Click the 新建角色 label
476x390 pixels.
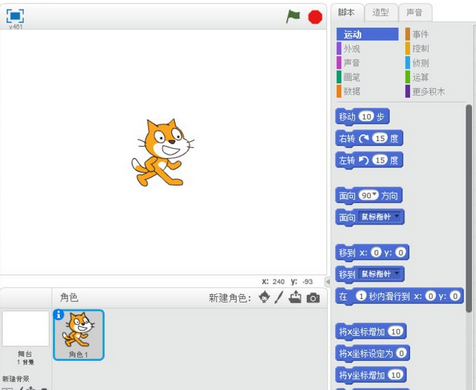[x=230, y=298]
